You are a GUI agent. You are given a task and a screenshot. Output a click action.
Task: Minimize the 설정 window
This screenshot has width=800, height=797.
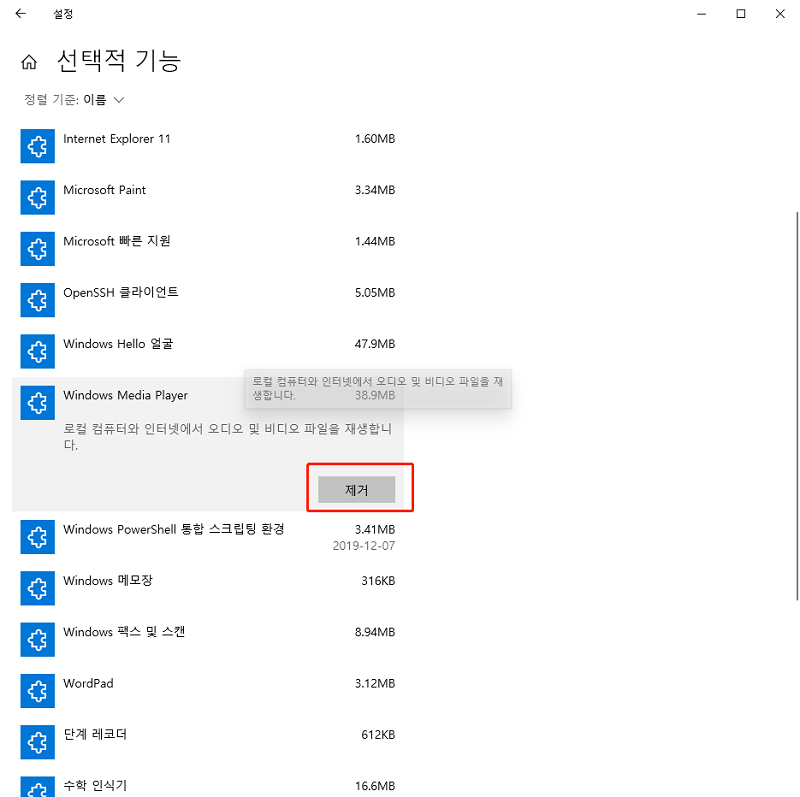pyautogui.click(x=702, y=14)
